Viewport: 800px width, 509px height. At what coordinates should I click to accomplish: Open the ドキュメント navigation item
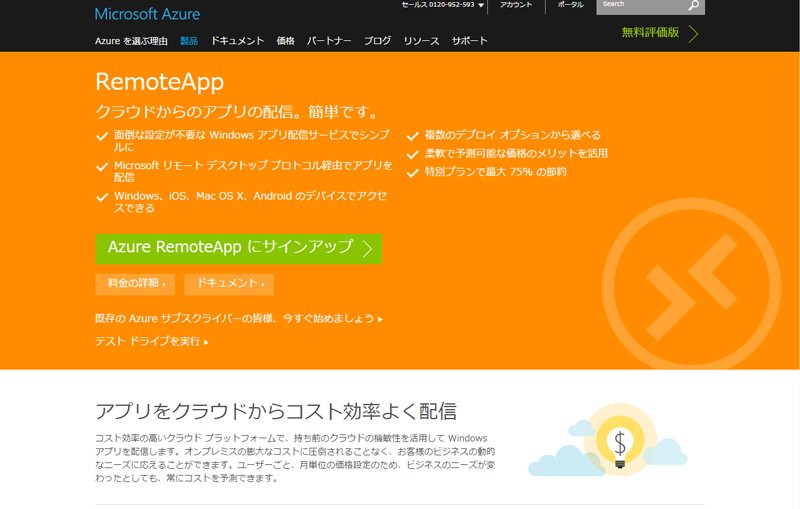pos(238,41)
